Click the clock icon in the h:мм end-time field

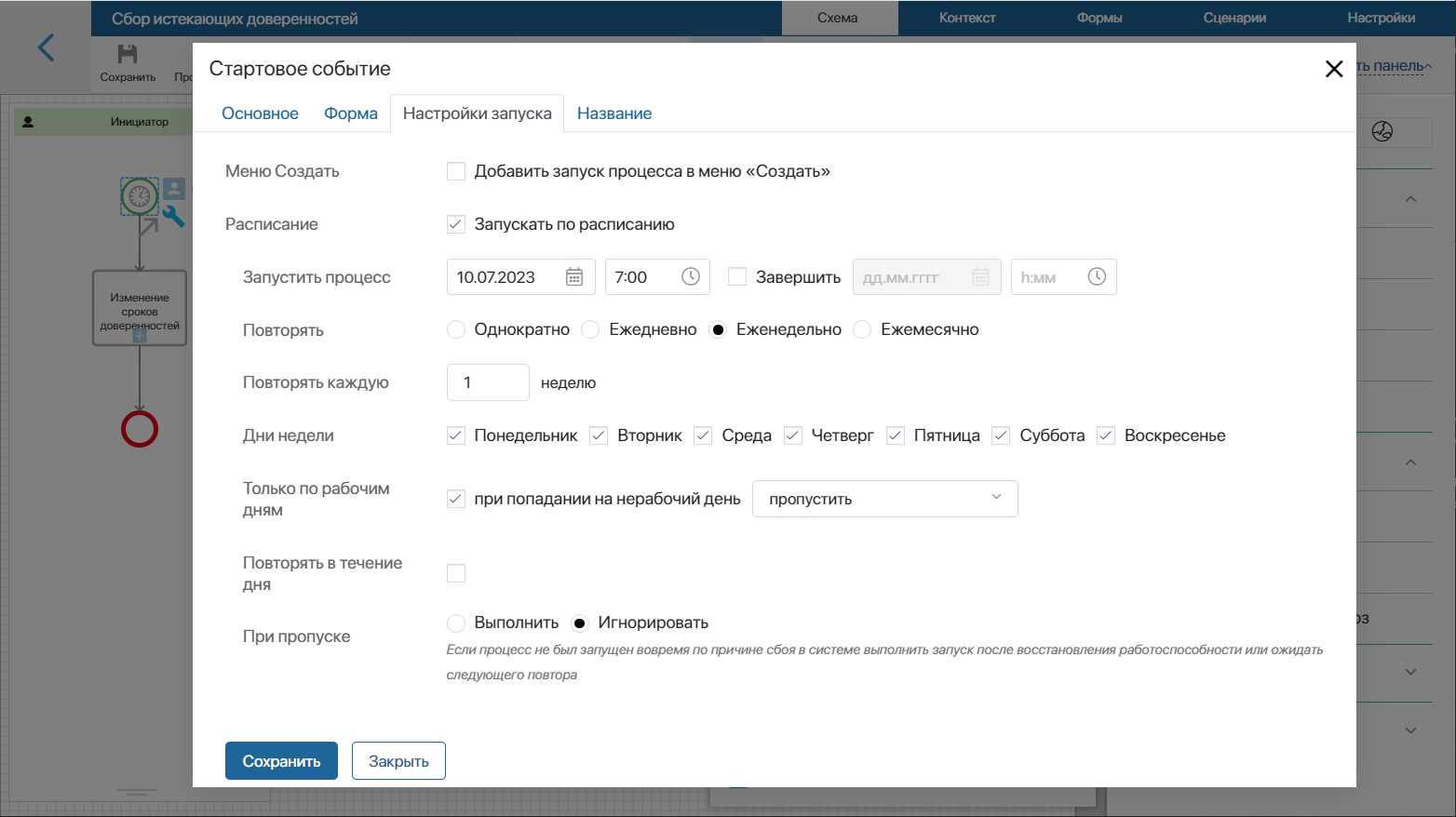click(1097, 276)
